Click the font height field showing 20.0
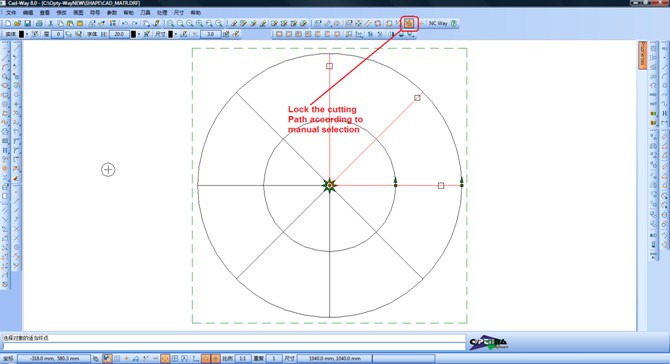This screenshot has height=364, width=670. point(119,34)
